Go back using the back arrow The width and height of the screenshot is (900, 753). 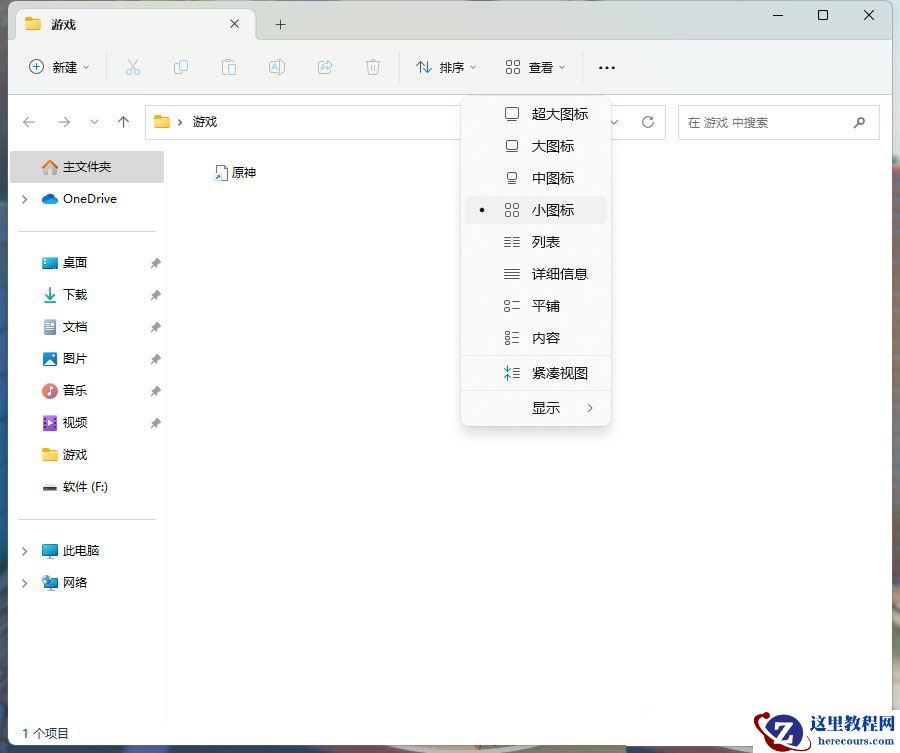[29, 122]
